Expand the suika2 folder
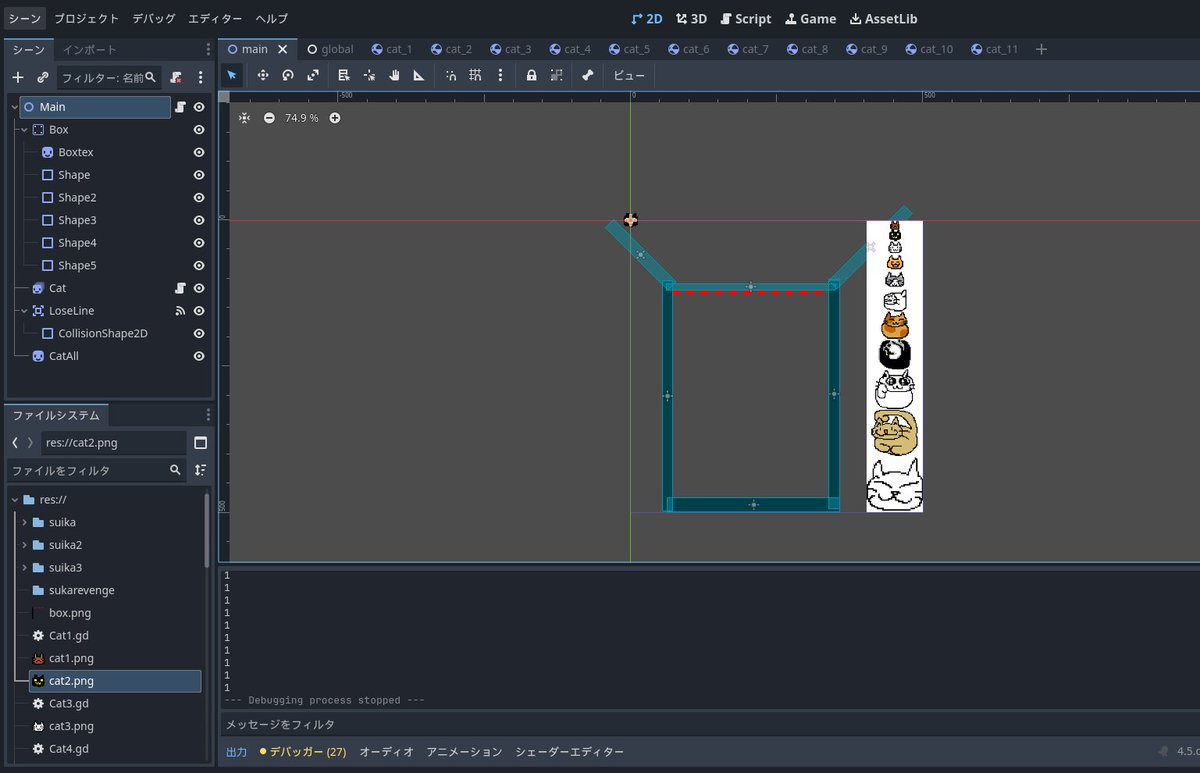The image size is (1200, 773). (x=24, y=545)
